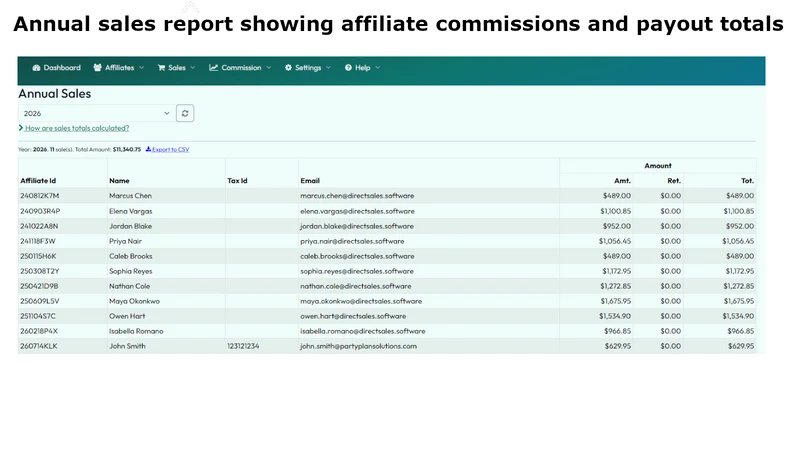Open the Help menu
Screen dimensions: 800x450
click(362, 68)
